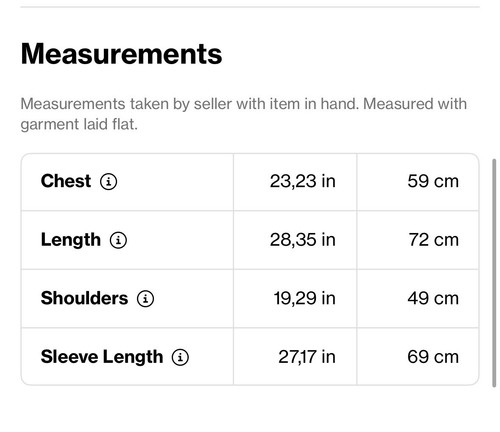Click the info icon beside Length
The height and width of the screenshot is (432, 500).
point(118,240)
